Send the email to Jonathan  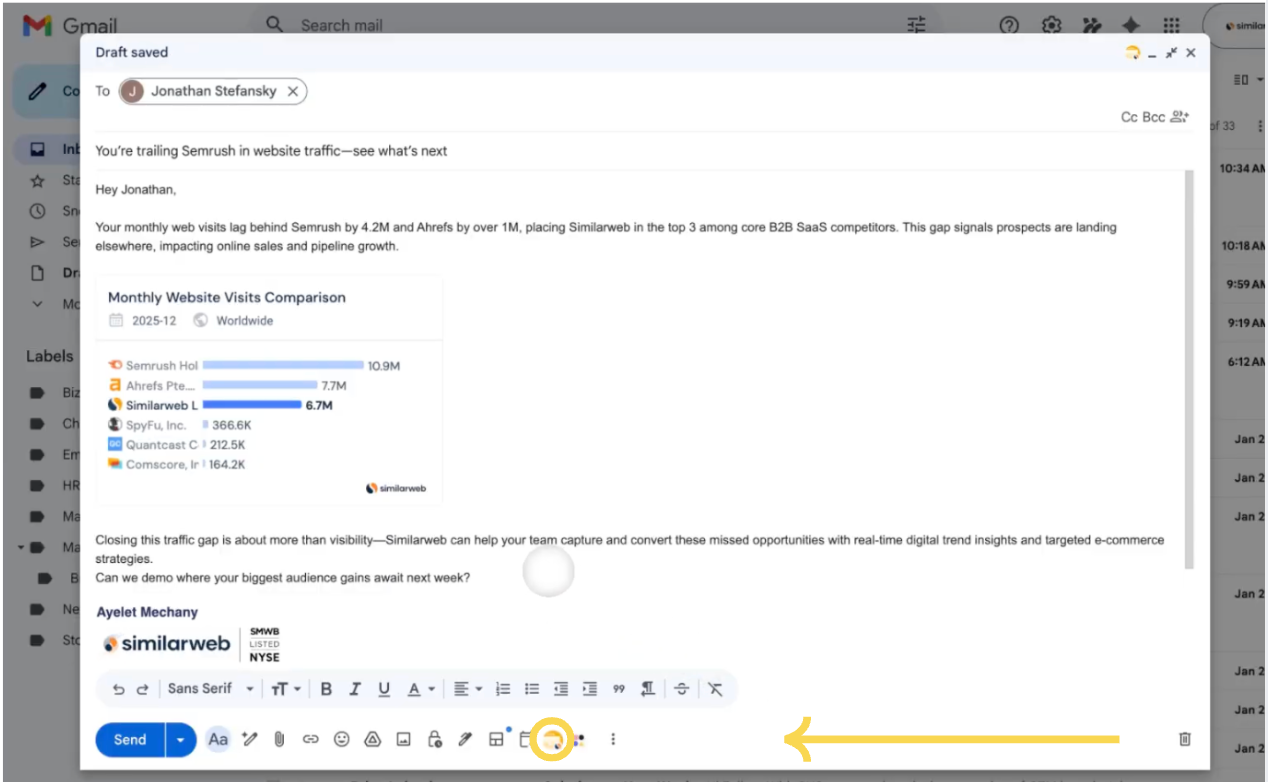[130, 740]
